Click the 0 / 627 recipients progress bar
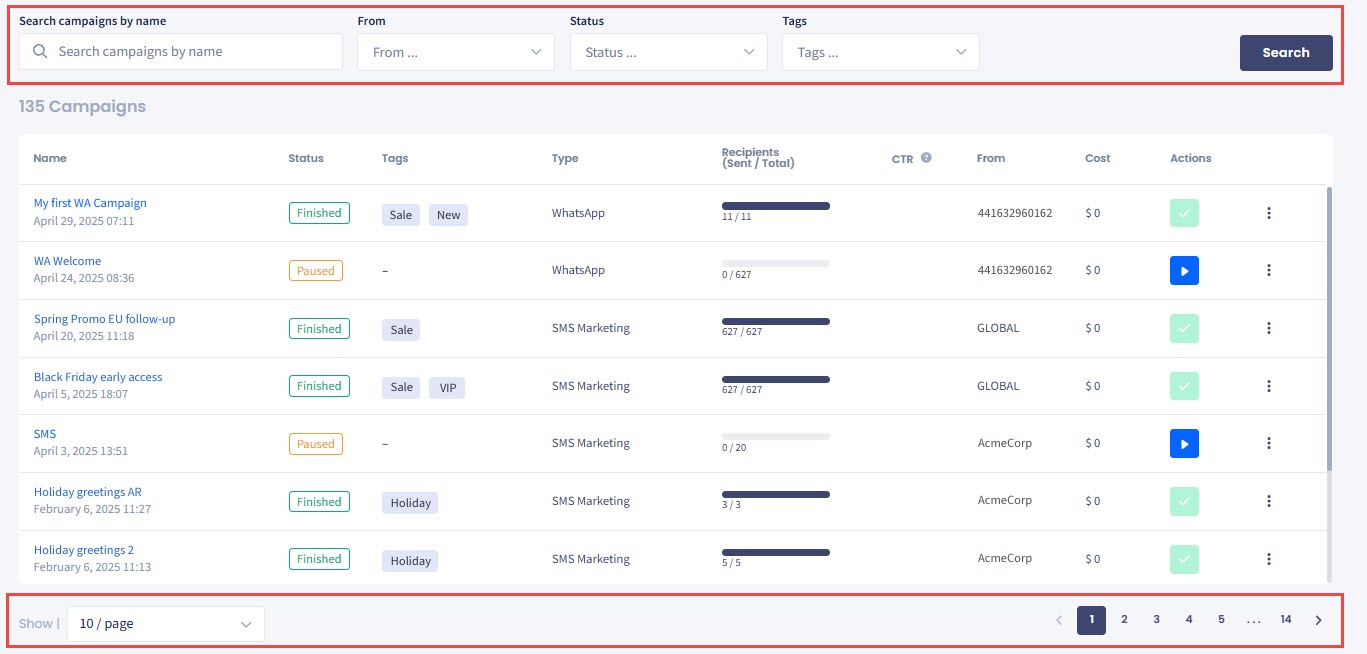1367x654 pixels. (x=776, y=264)
